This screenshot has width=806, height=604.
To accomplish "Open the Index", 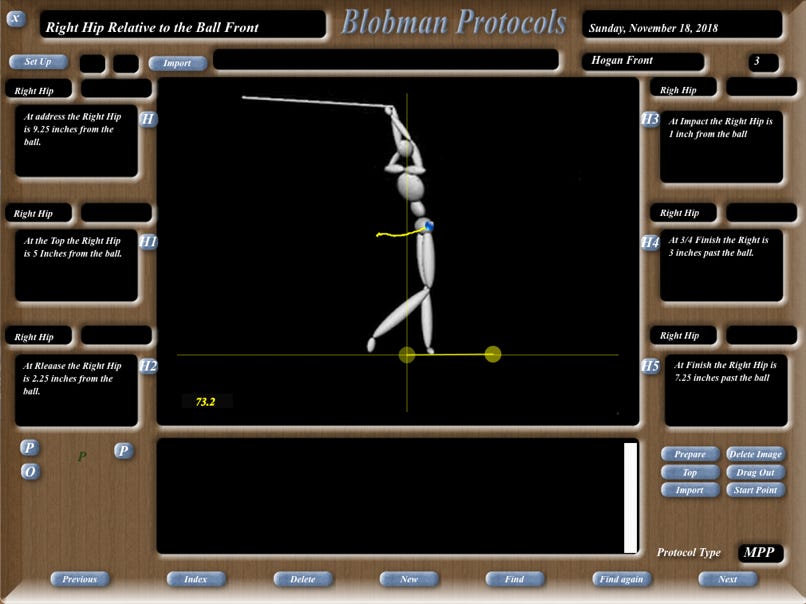I will 196,579.
